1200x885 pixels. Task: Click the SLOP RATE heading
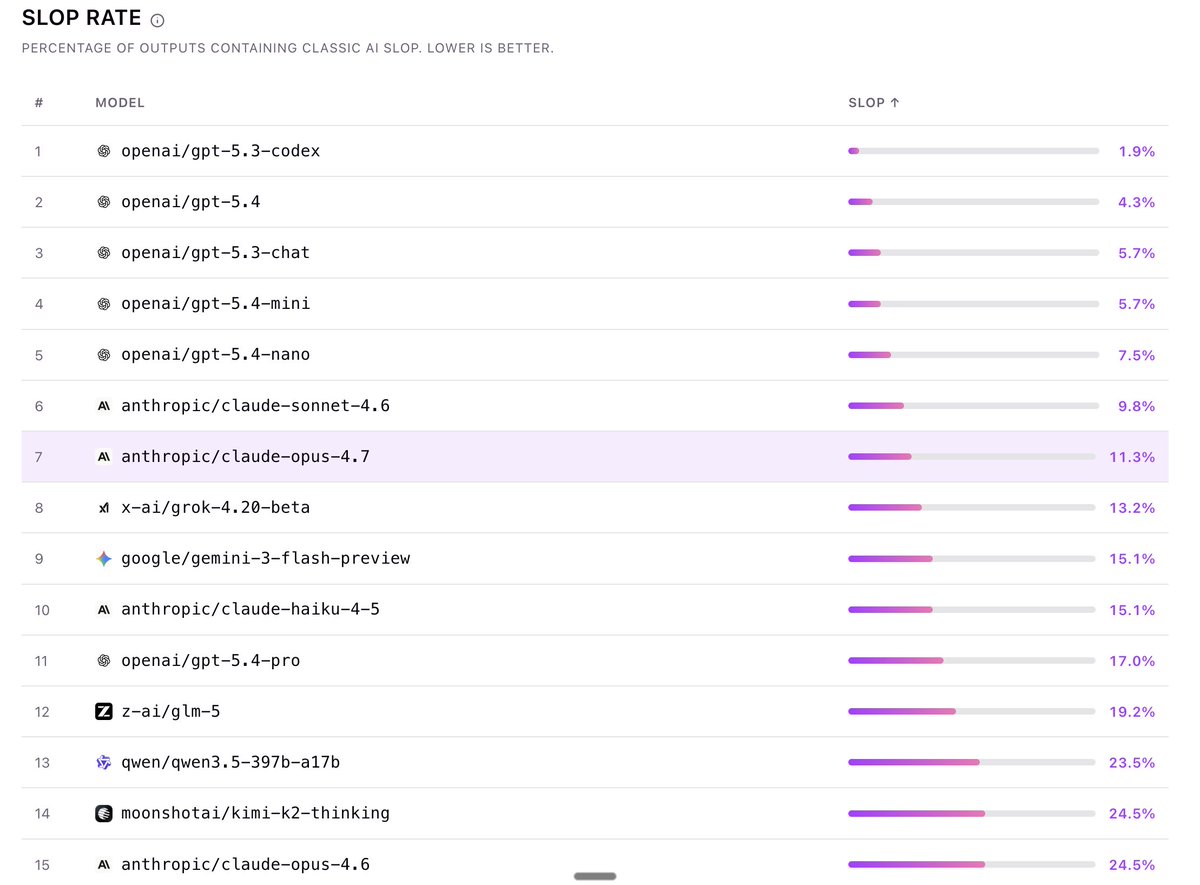[82, 20]
